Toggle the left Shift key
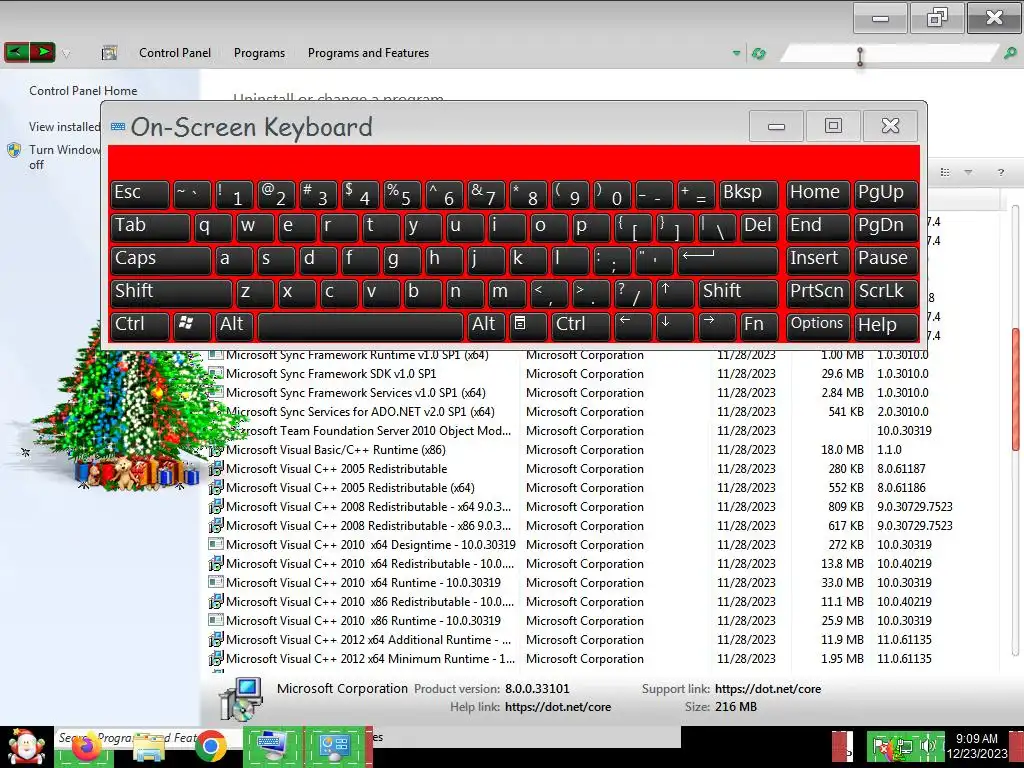Screen dimensions: 1024x768 (171, 292)
